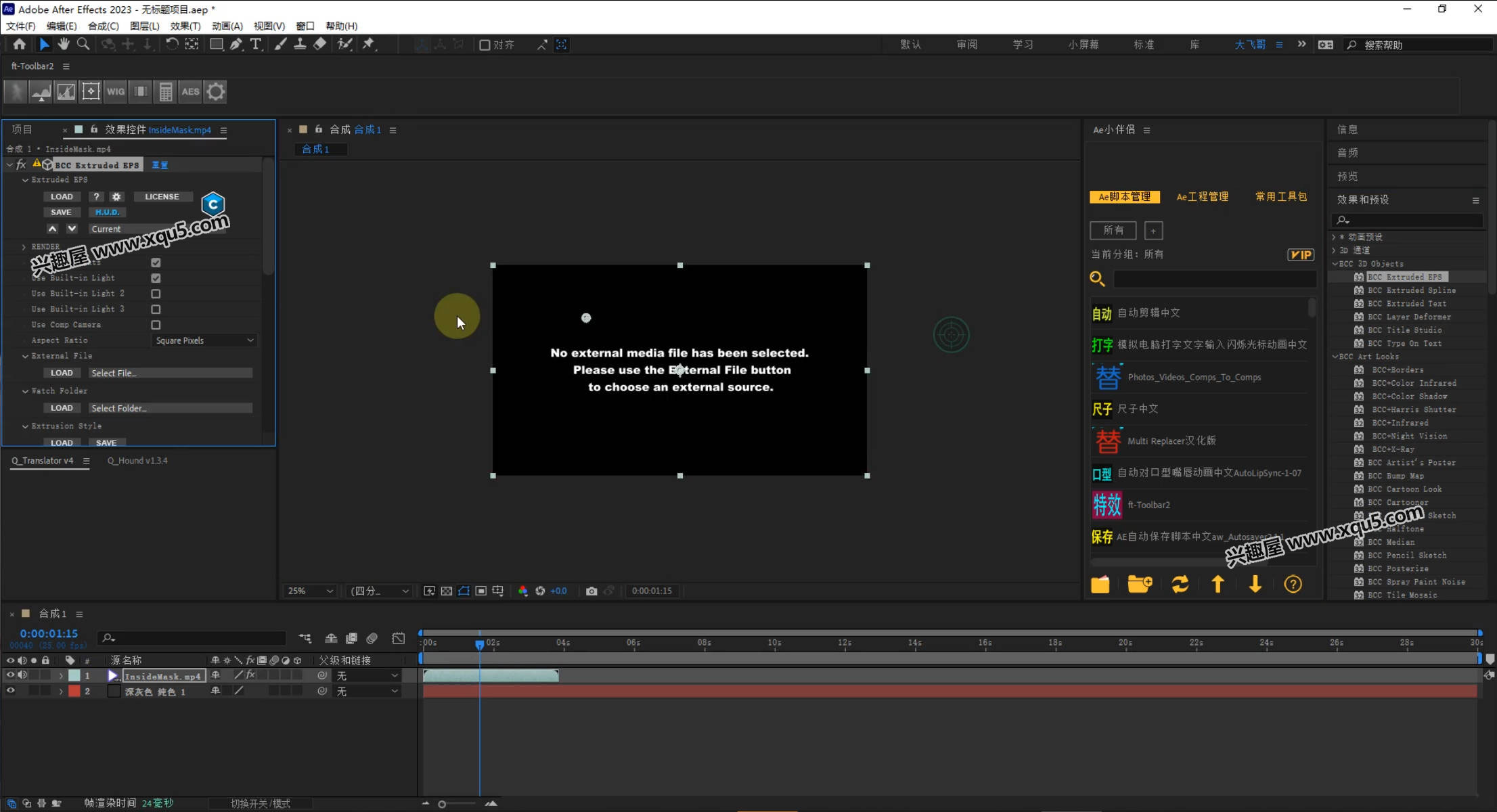The width and height of the screenshot is (1497, 812).
Task: Click the calculator icon in ft-Toolbar2
Action: coord(166,91)
